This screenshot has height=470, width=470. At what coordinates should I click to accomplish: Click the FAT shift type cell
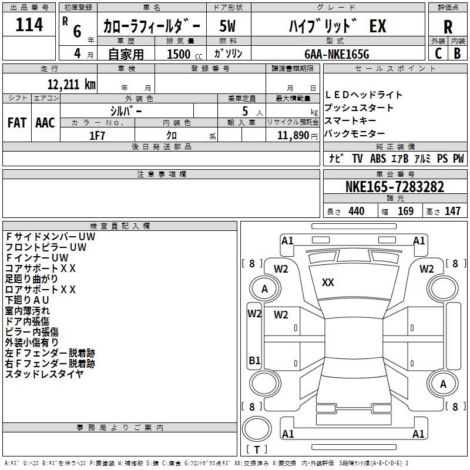[x=17, y=122]
